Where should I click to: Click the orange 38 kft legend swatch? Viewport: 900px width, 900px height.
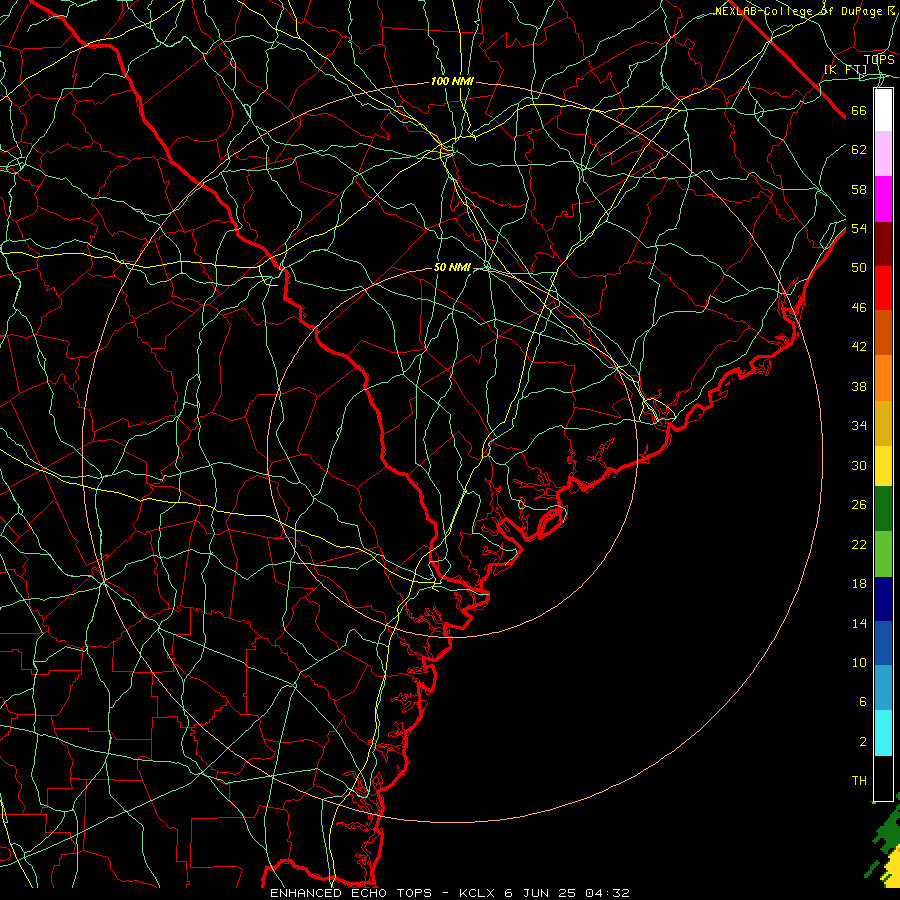pyautogui.click(x=883, y=378)
